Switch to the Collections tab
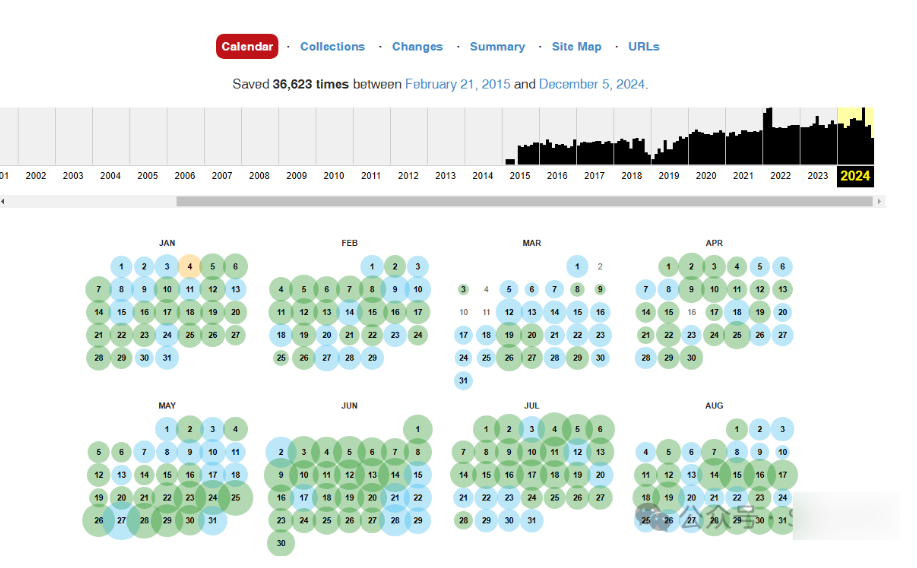The image size is (917, 568). click(332, 47)
